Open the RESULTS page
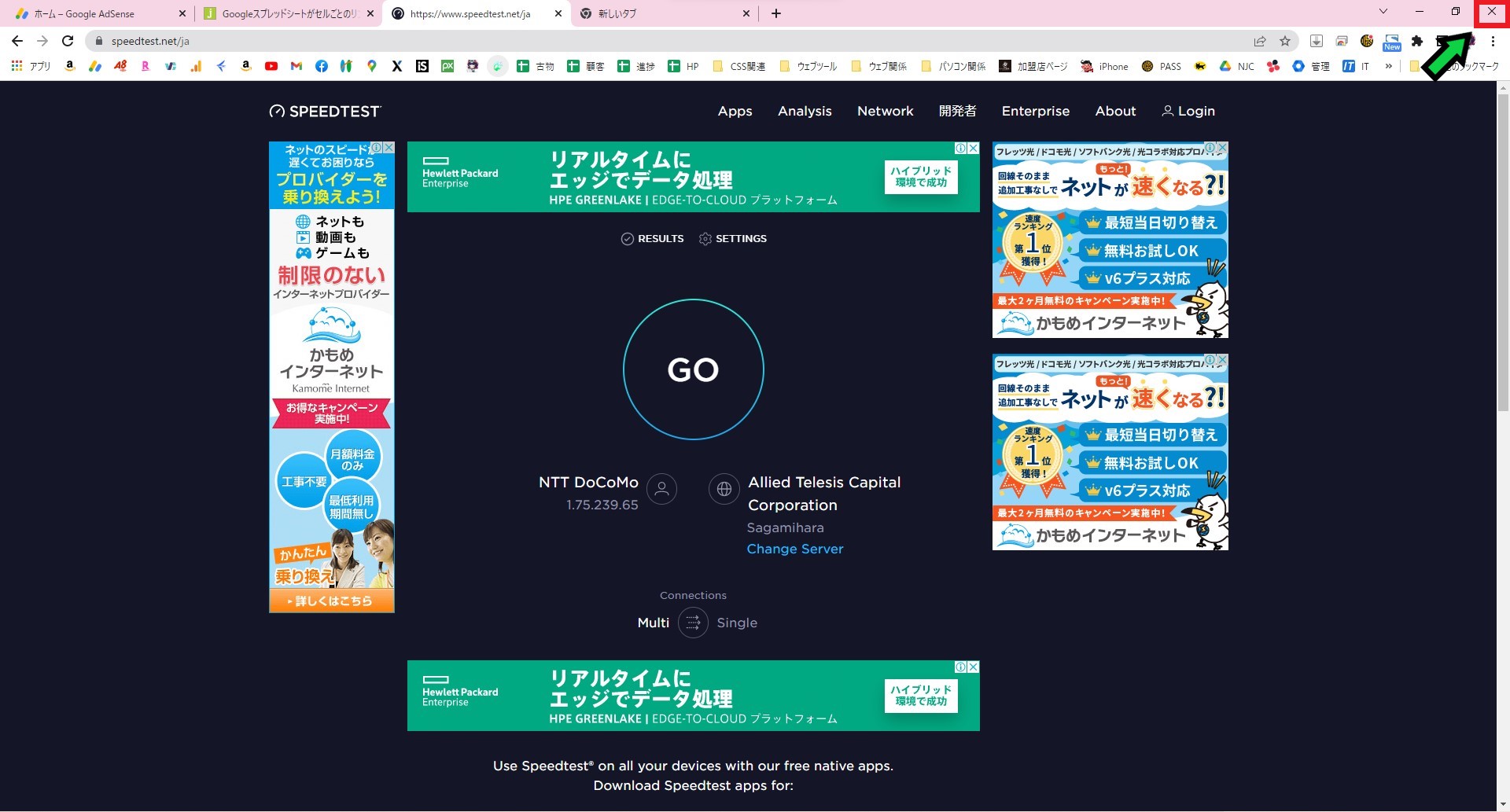 tap(652, 238)
